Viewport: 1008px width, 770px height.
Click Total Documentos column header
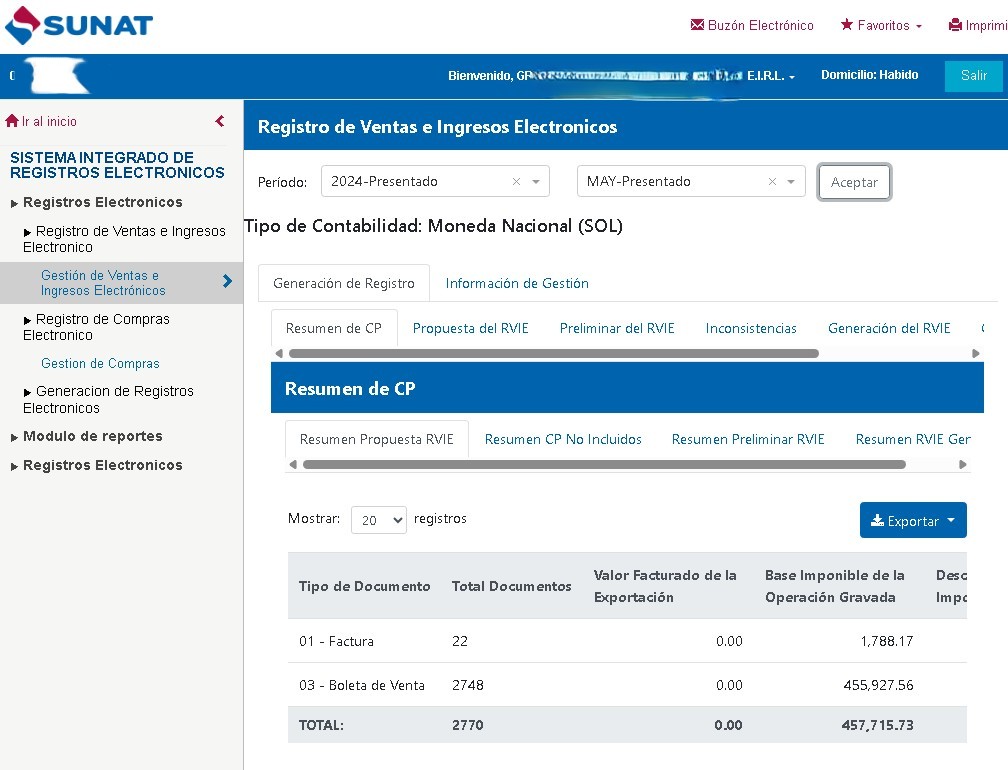tap(512, 586)
